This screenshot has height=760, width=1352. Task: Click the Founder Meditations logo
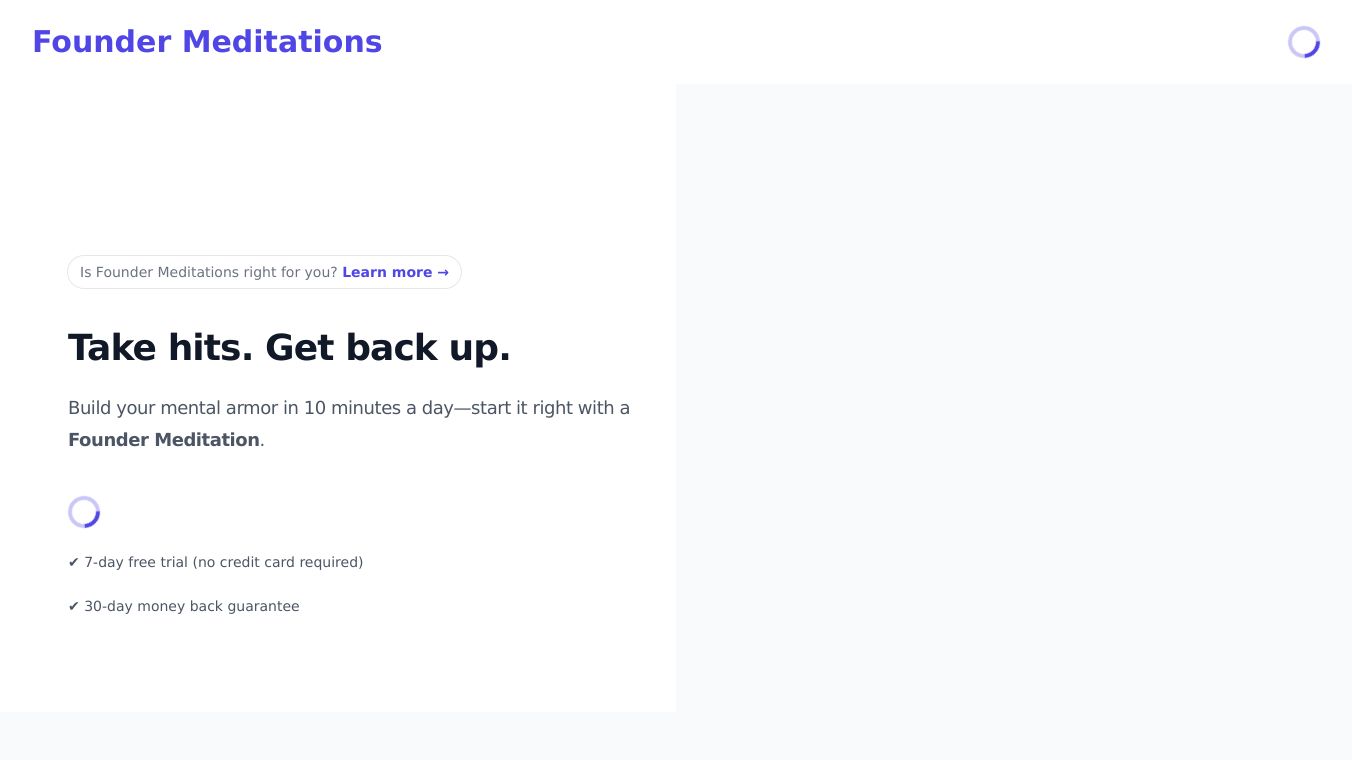pyautogui.click(x=206, y=42)
